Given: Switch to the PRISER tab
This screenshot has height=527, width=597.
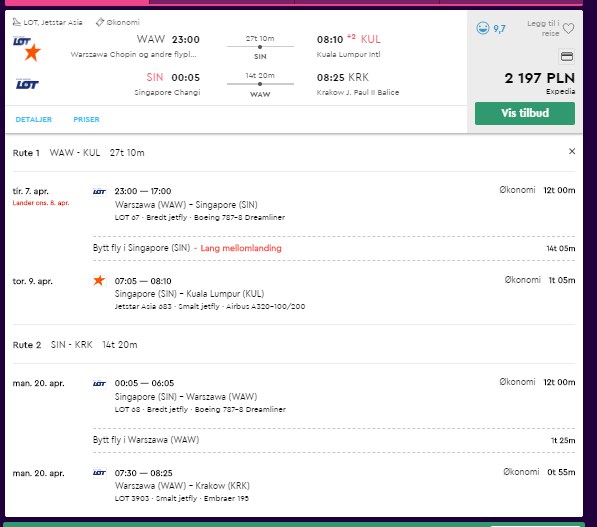Looking at the screenshot, I should tap(86, 120).
